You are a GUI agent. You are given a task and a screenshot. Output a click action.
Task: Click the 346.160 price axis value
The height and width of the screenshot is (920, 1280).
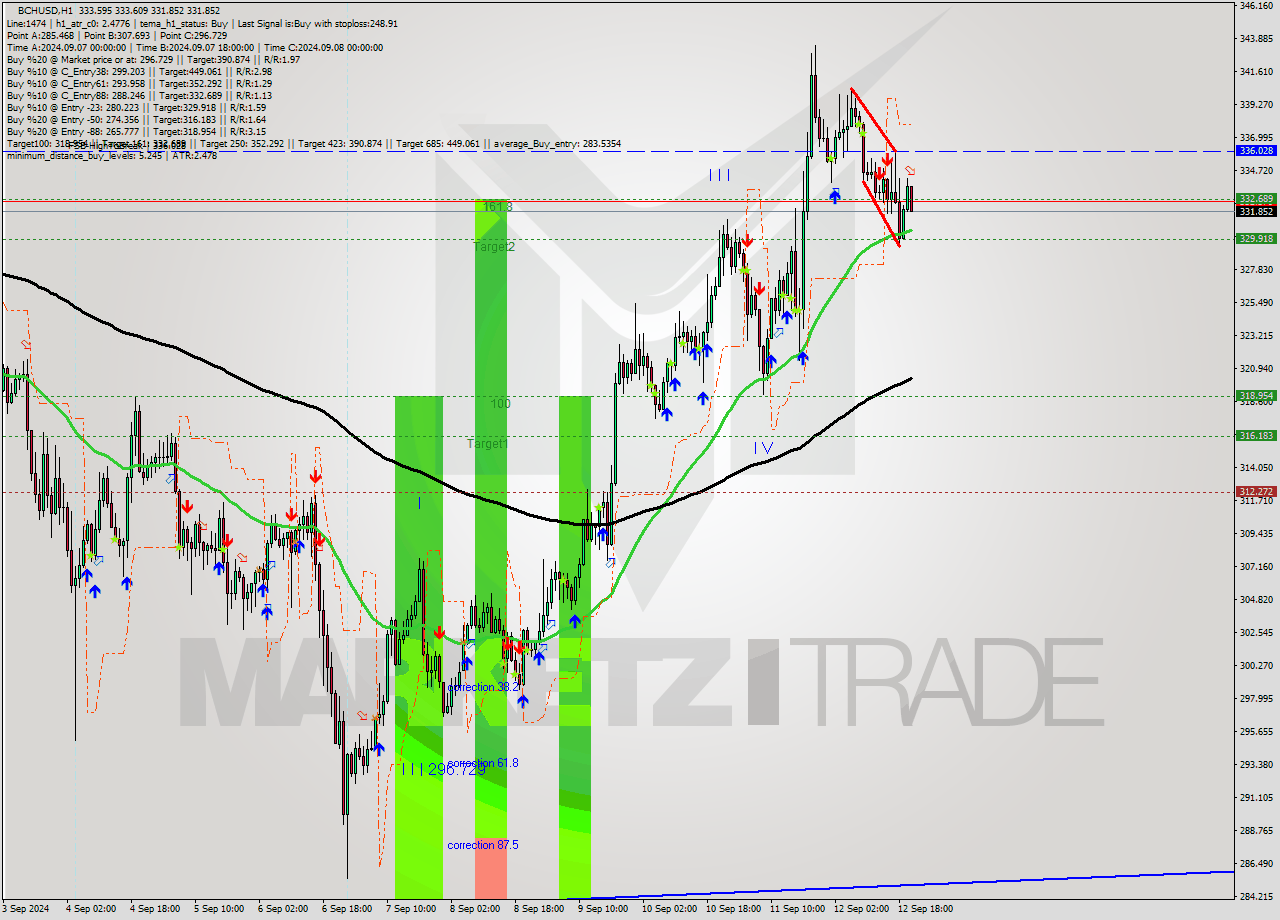click(x=1256, y=6)
